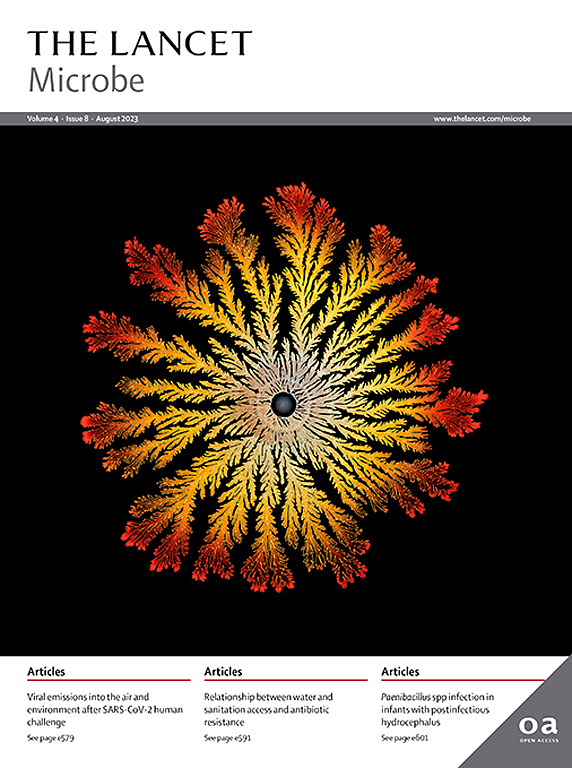Click the Open Access 'oa' logo
Screen dimensions: 572x768
point(538,730)
